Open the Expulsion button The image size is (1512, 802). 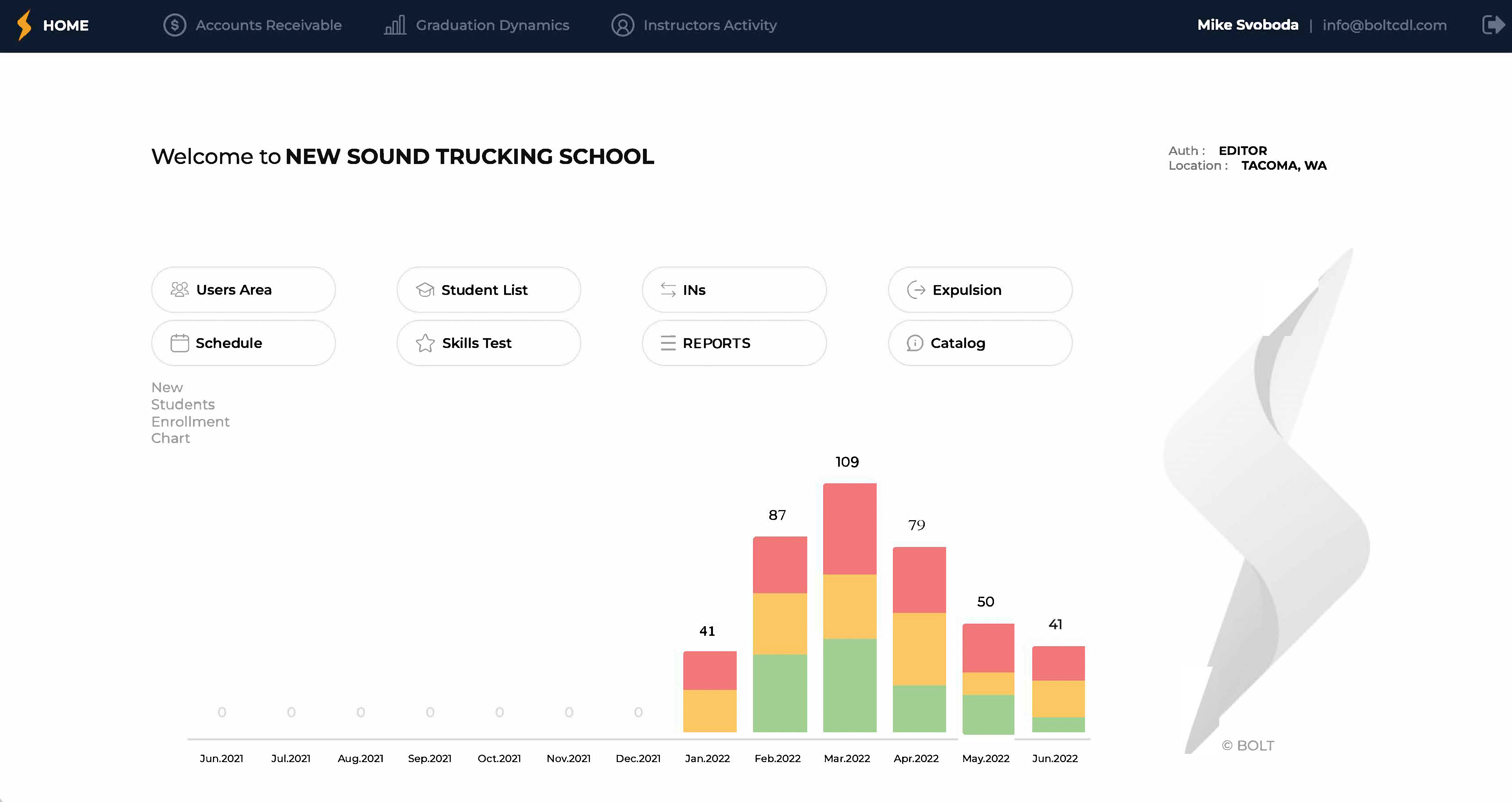point(980,289)
